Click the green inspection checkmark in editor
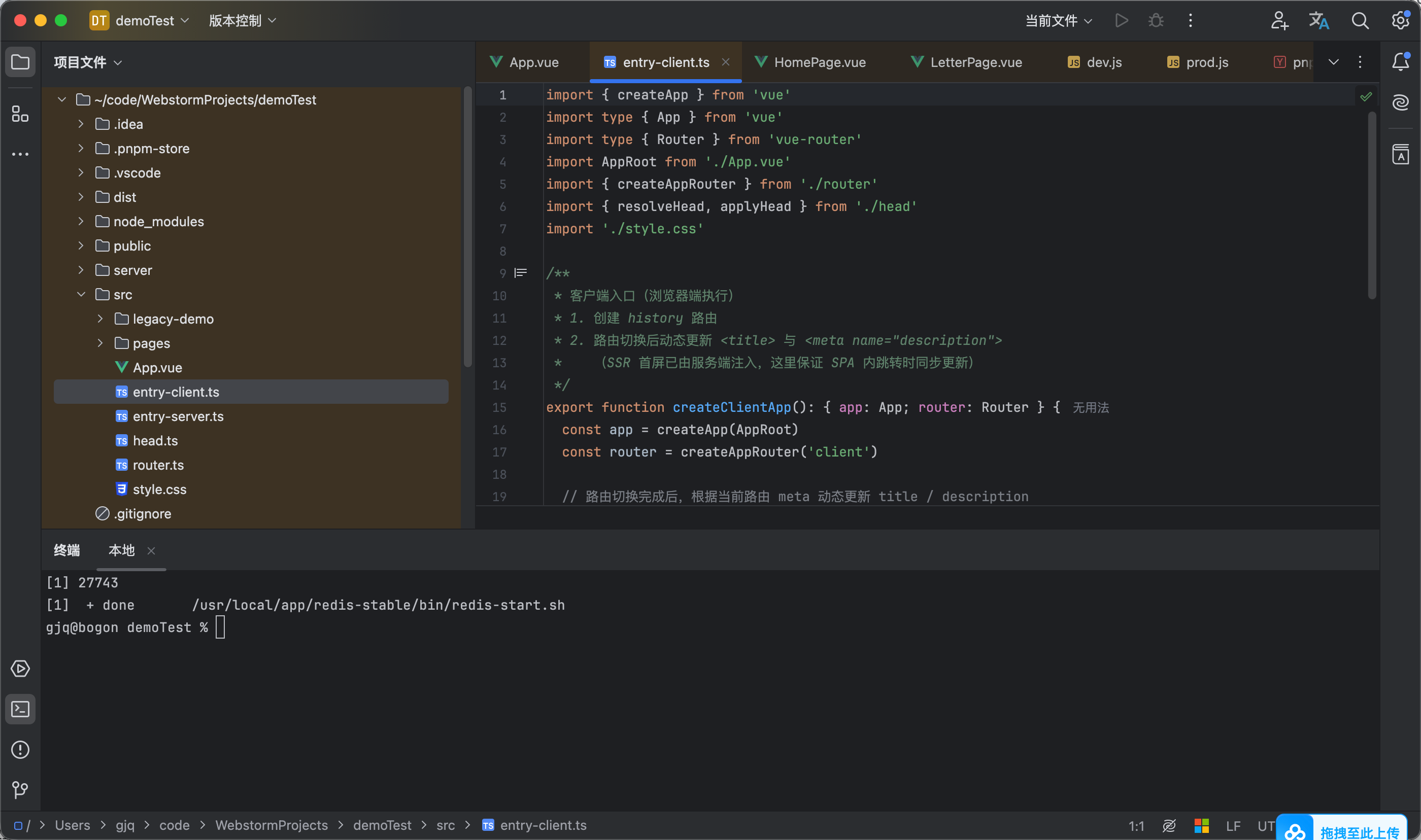The image size is (1421, 840). tap(1366, 96)
